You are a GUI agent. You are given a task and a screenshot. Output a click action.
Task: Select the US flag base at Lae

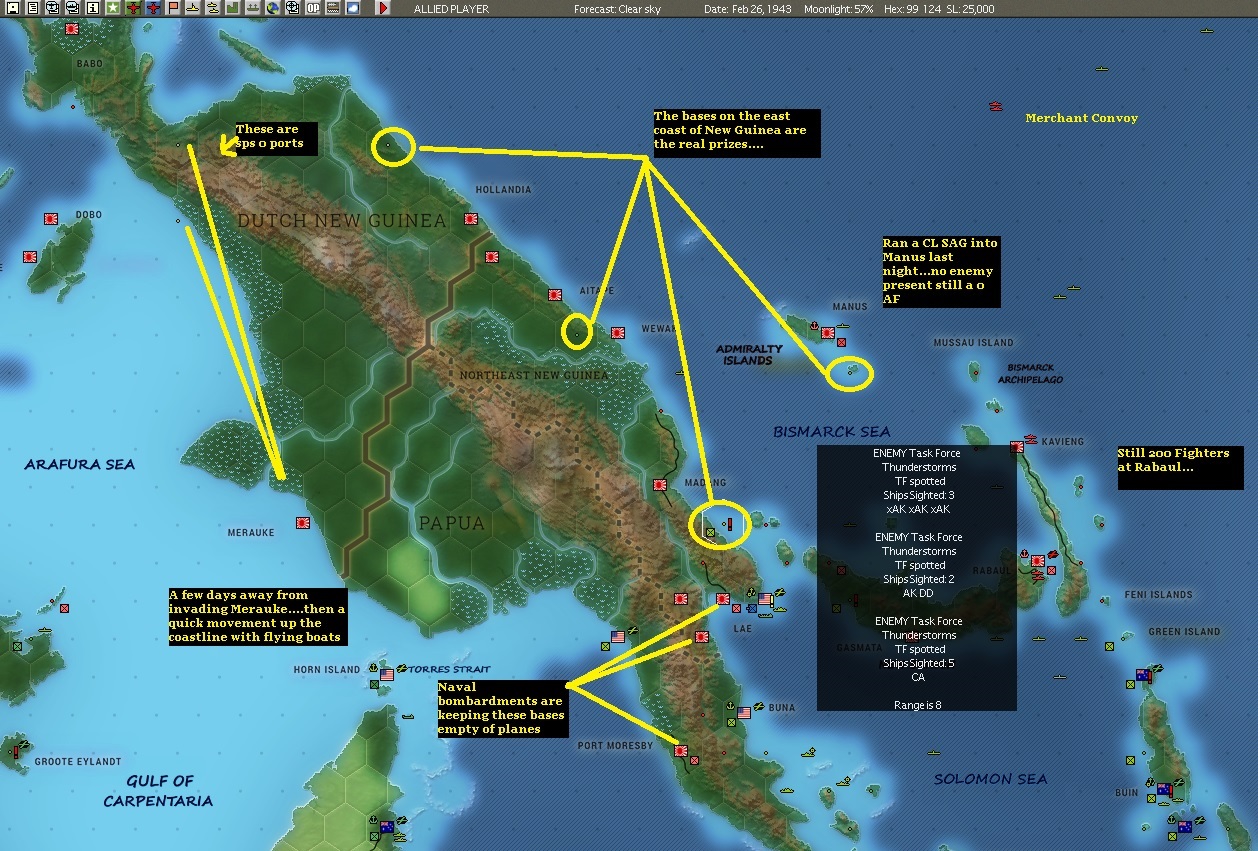click(766, 599)
